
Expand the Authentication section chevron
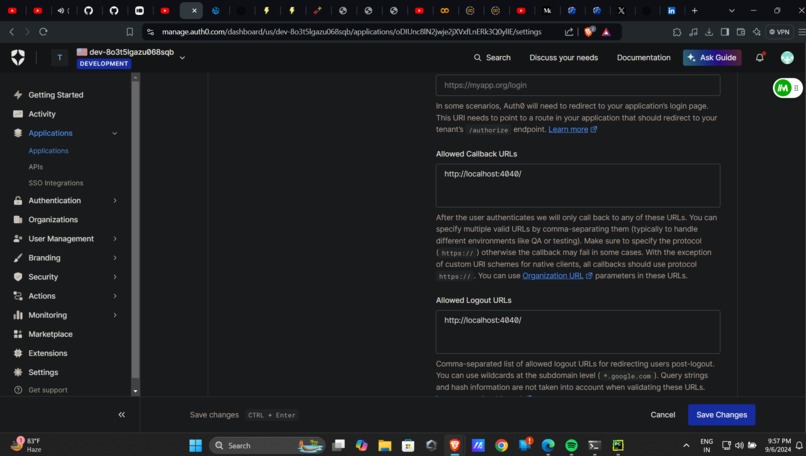pyautogui.click(x=115, y=200)
